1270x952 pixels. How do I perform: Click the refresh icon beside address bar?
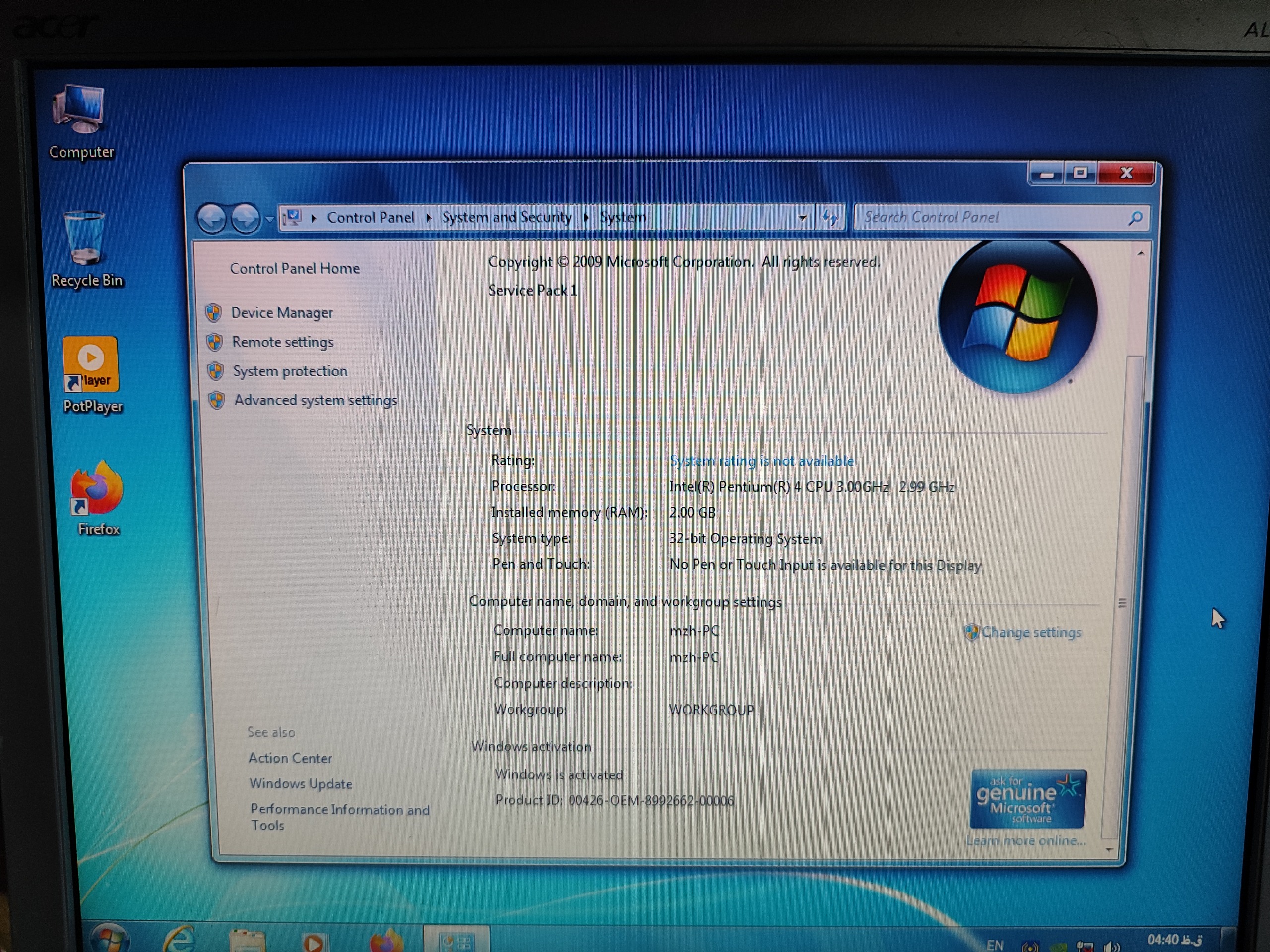[x=829, y=218]
